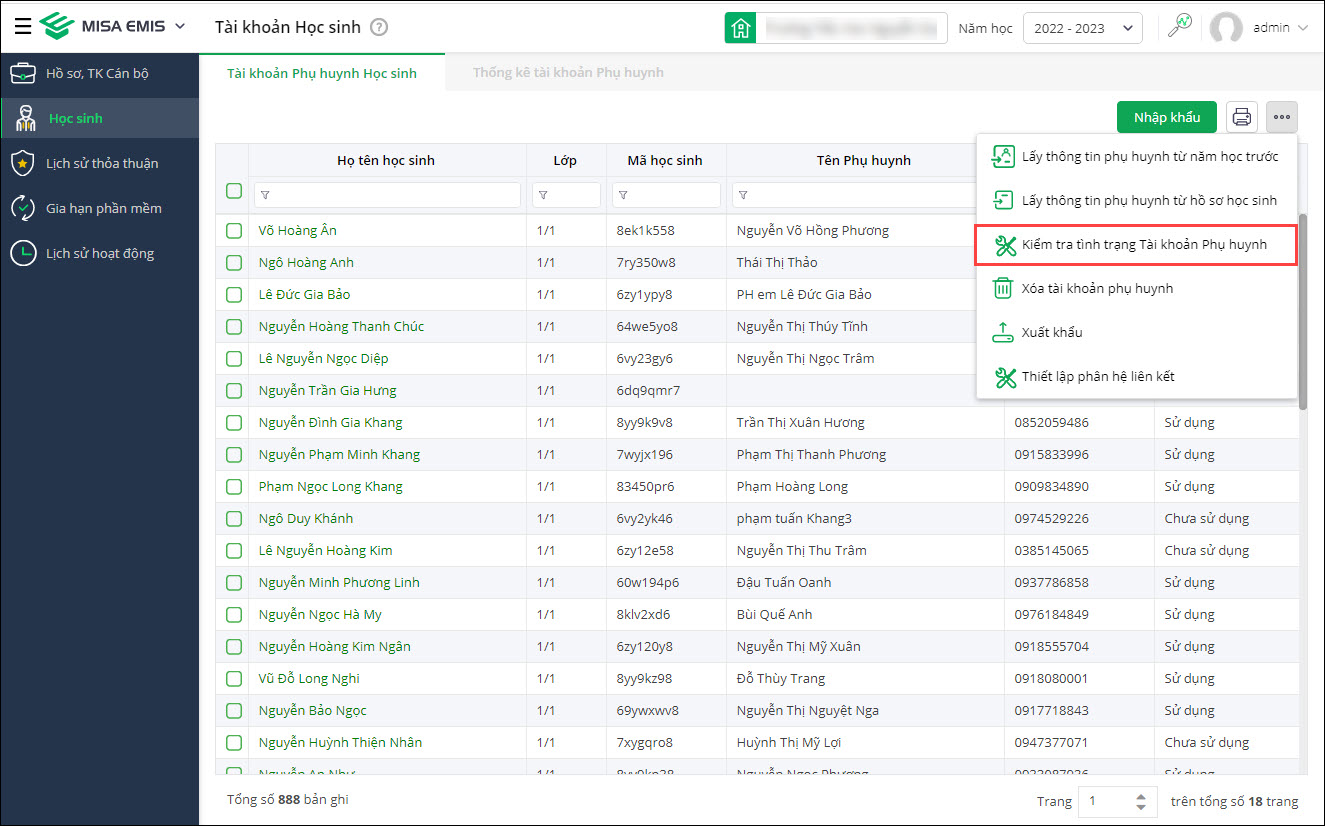Image resolution: width=1325 pixels, height=826 pixels.
Task: Open Gia hạn phần mềm in sidebar
Action: (103, 208)
